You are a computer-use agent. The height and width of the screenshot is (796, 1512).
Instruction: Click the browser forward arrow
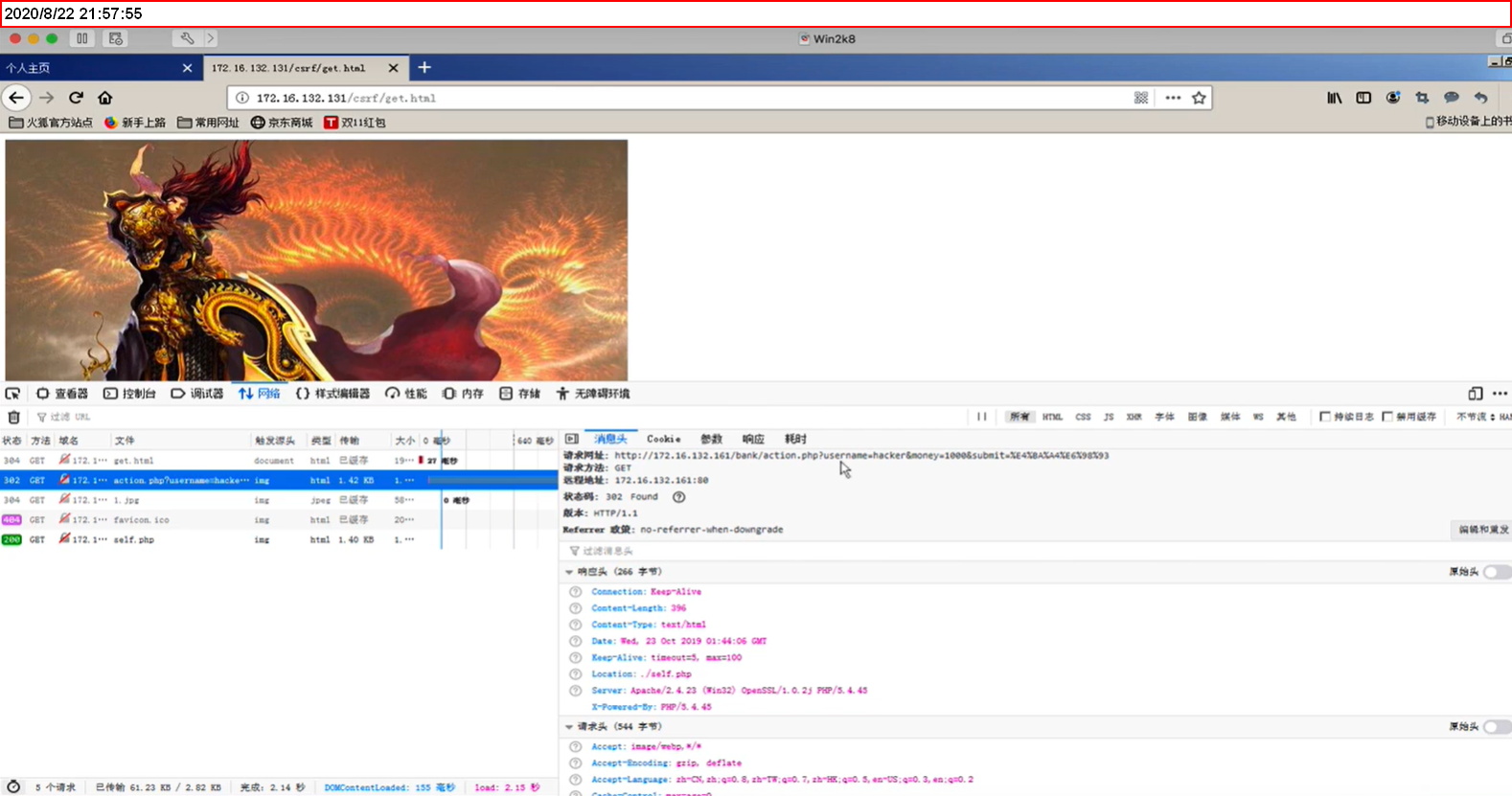[46, 98]
